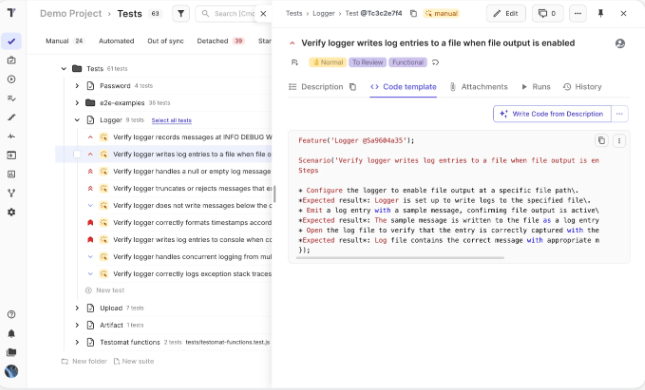Open the report chart icon in sidebar
645x390 pixels.
point(12,174)
